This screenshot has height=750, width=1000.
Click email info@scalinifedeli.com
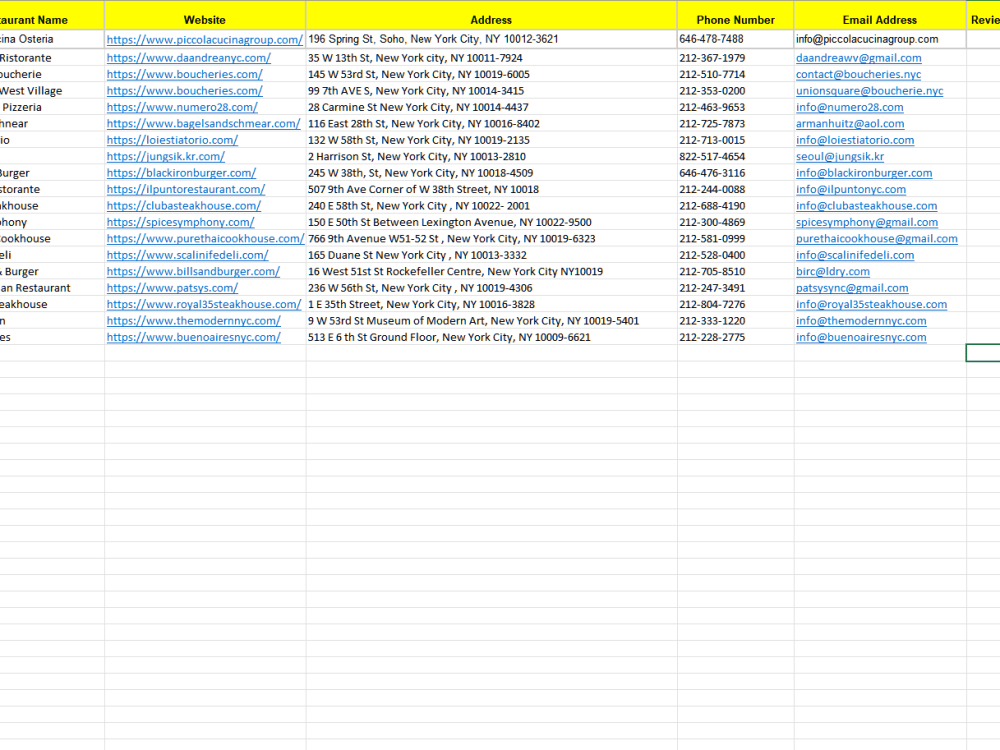tap(855, 256)
